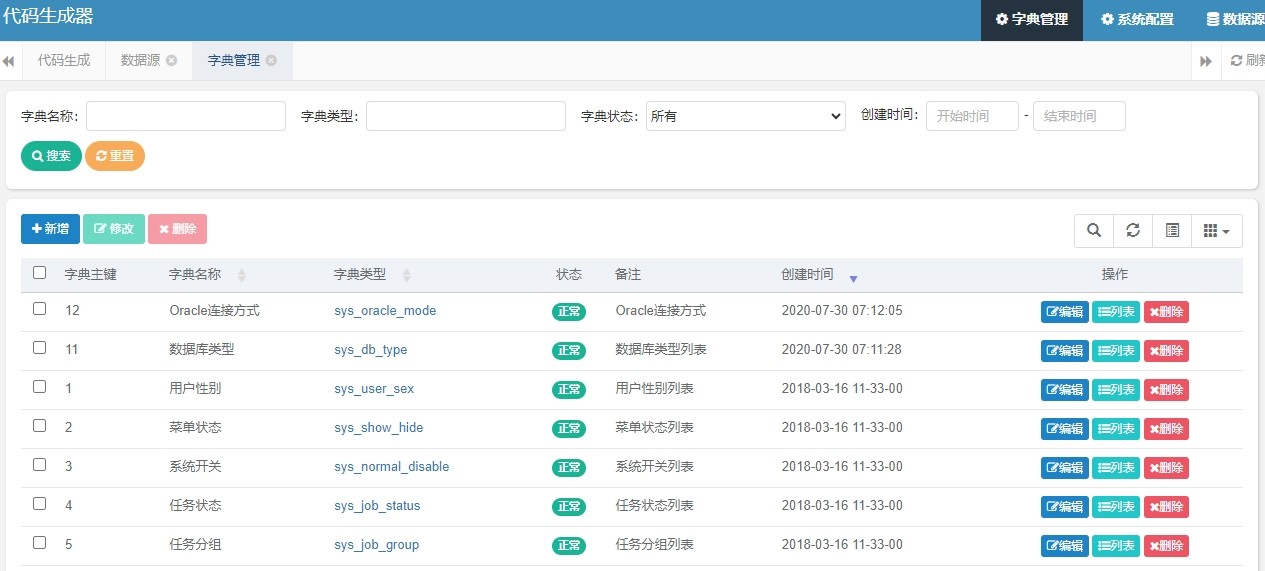
Task: Click the table refresh icon
Action: (1133, 230)
